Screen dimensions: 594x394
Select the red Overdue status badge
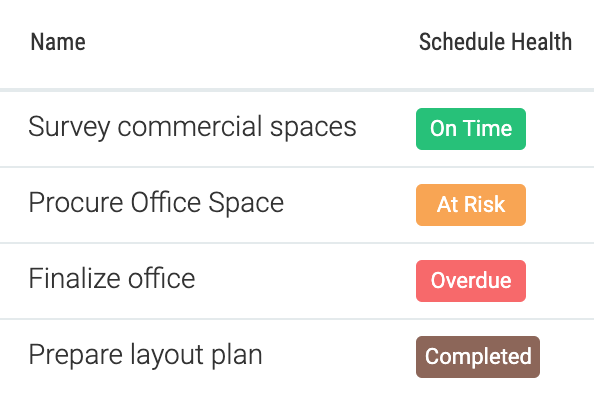pyautogui.click(x=471, y=281)
